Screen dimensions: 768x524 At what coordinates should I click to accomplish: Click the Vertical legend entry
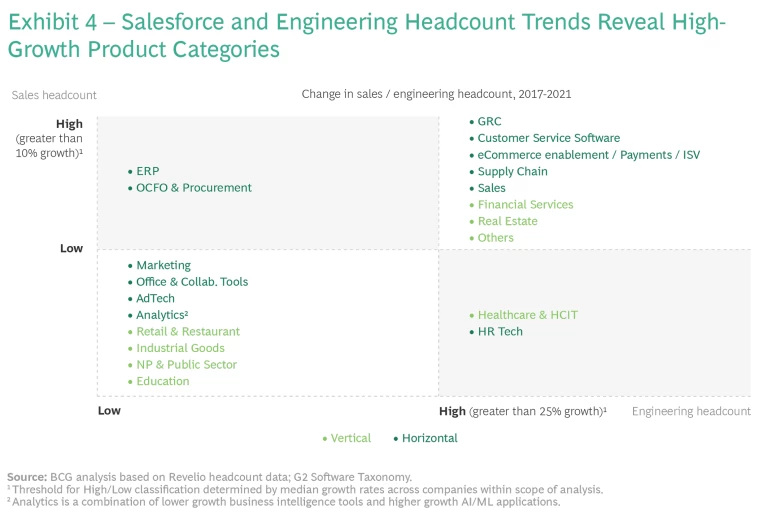350,438
